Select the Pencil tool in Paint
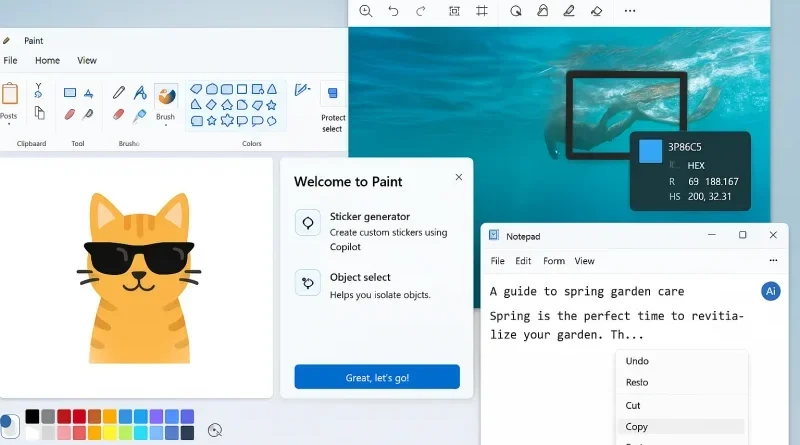The height and width of the screenshot is (445, 800). pos(119,92)
